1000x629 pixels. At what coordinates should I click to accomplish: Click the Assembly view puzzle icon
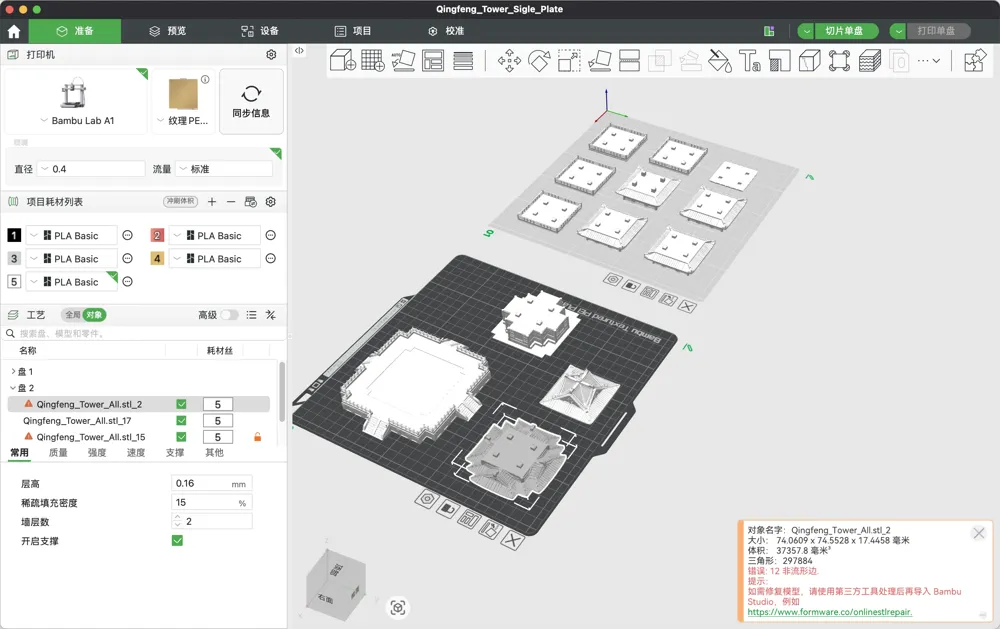[975, 61]
